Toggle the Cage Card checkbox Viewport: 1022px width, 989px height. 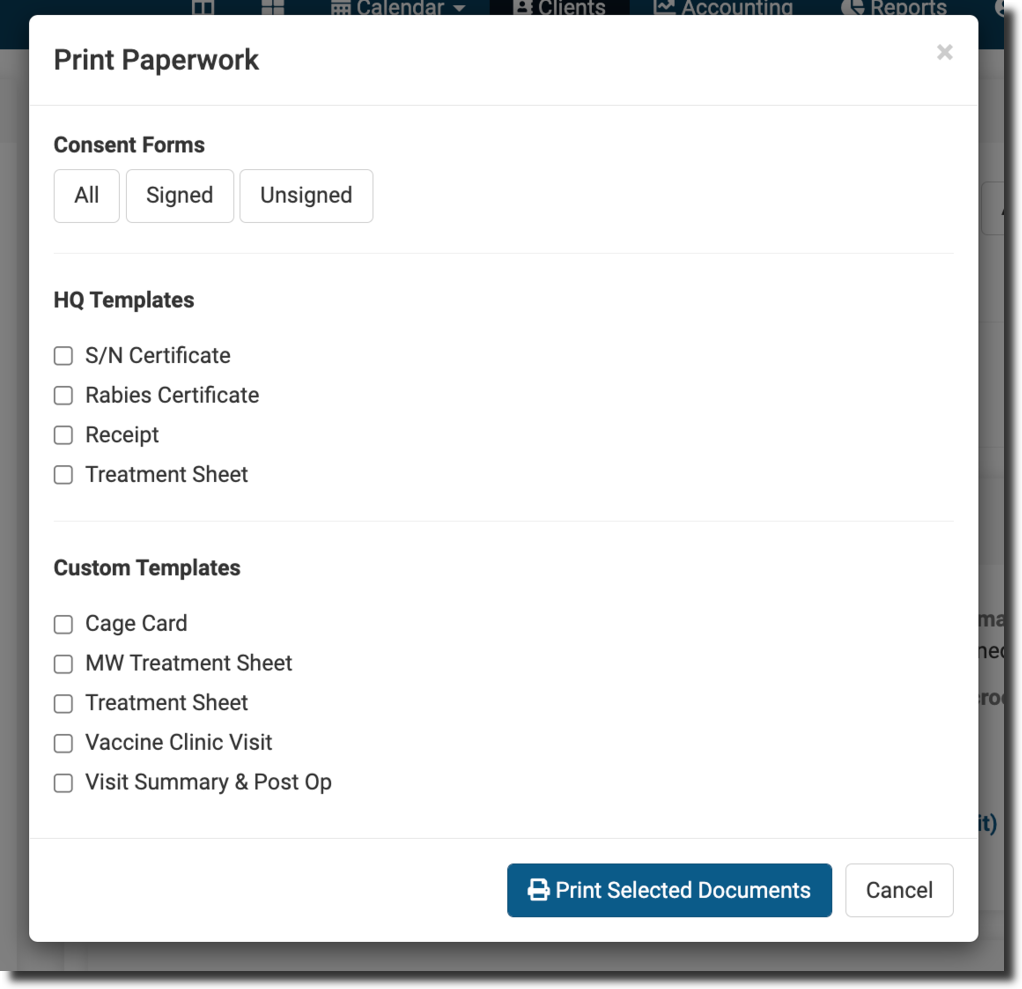[63, 624]
